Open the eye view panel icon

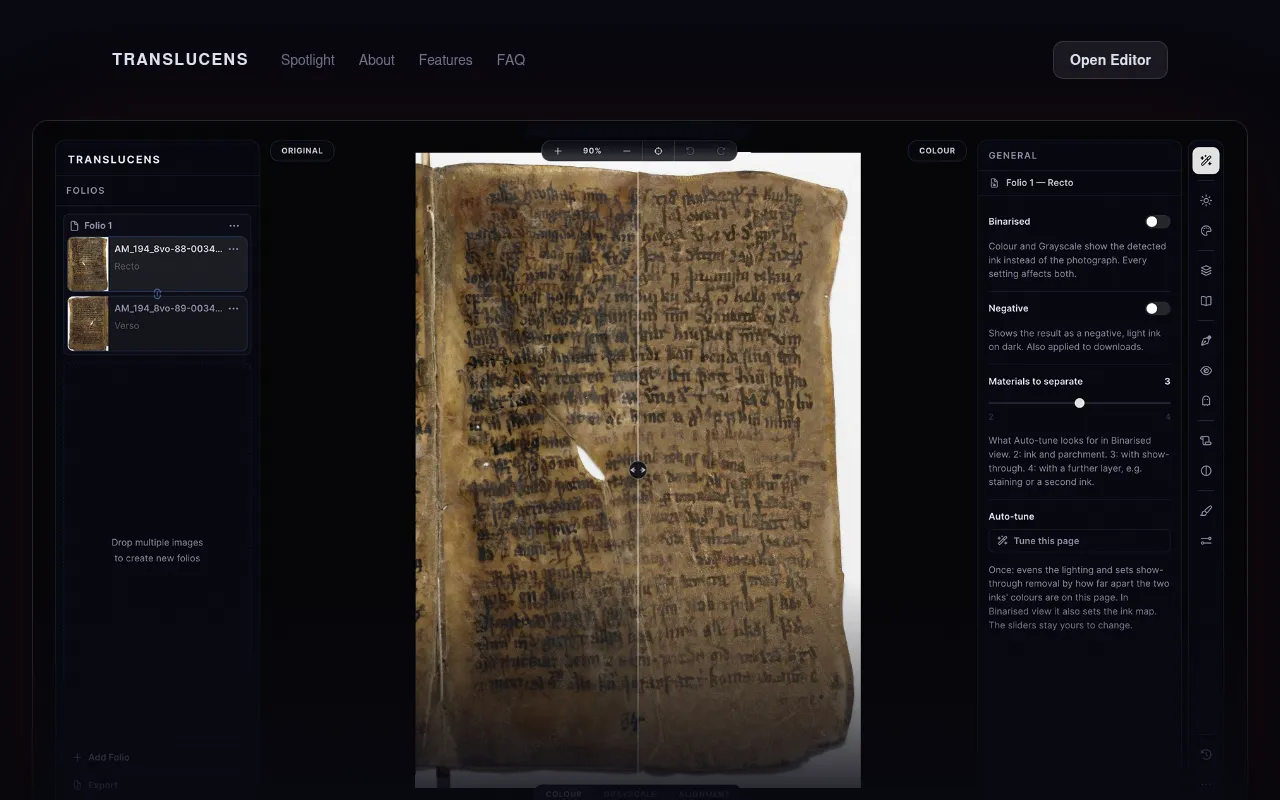pos(1206,371)
